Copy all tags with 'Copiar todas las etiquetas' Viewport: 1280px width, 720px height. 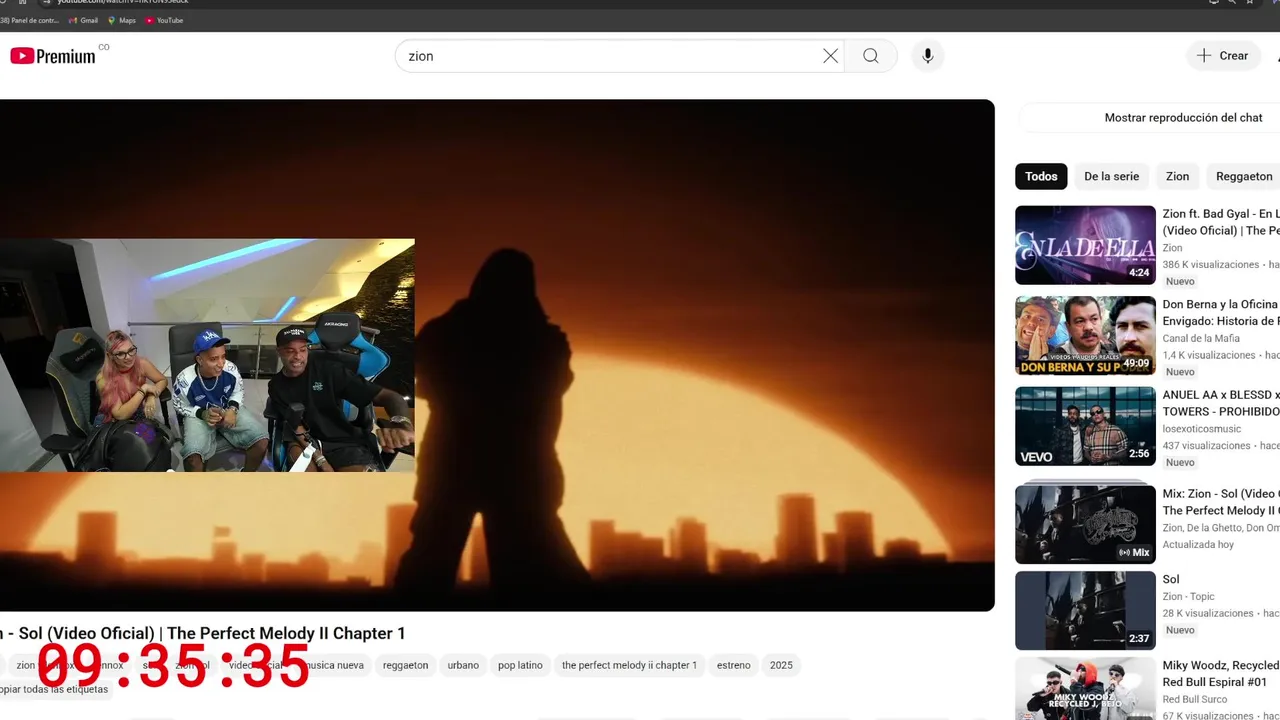[x=54, y=689]
